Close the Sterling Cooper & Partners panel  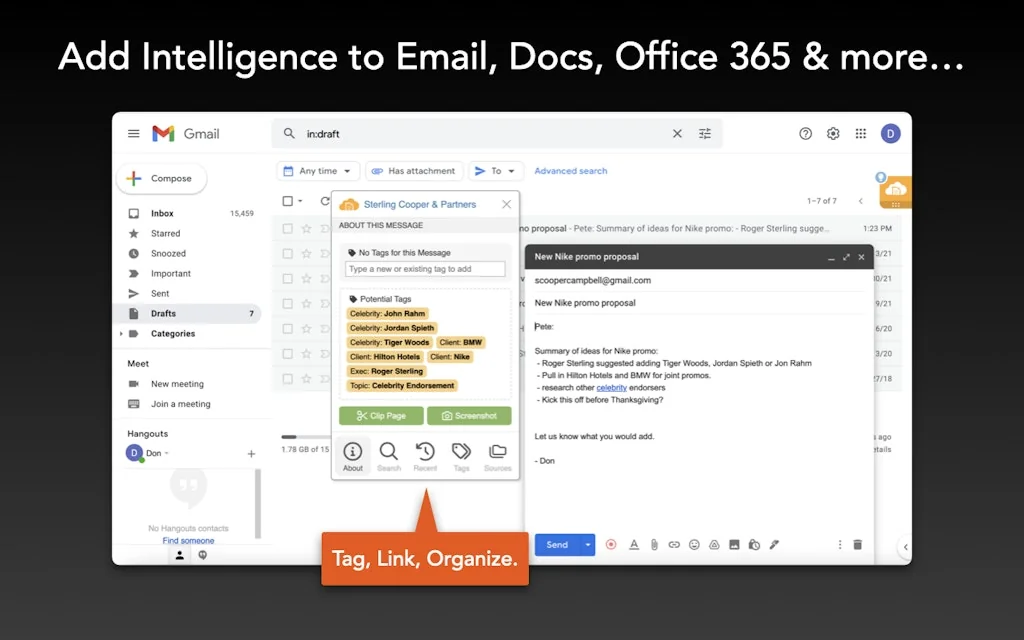(507, 204)
